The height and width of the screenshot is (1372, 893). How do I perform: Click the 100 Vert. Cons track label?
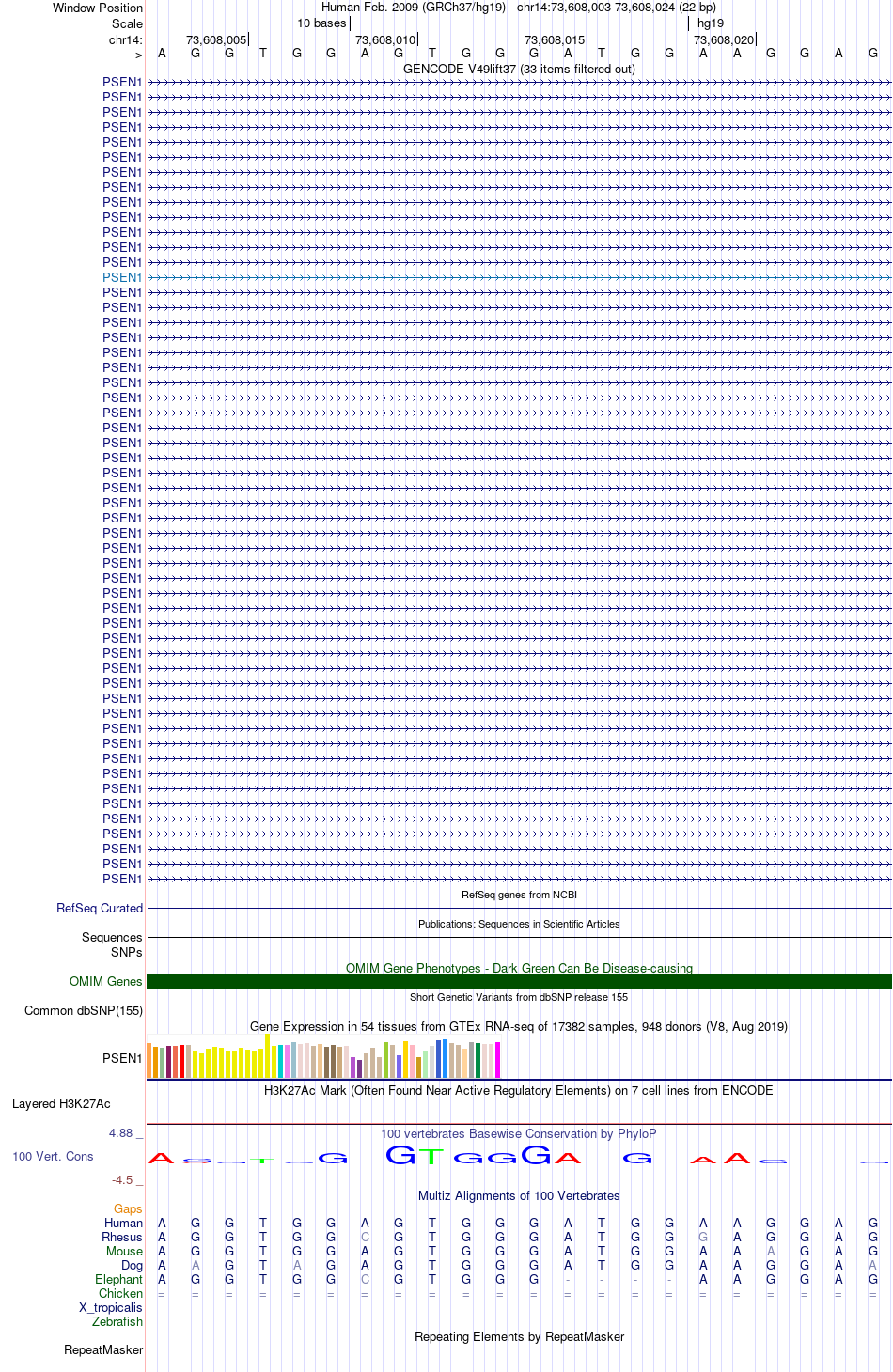point(53,1156)
